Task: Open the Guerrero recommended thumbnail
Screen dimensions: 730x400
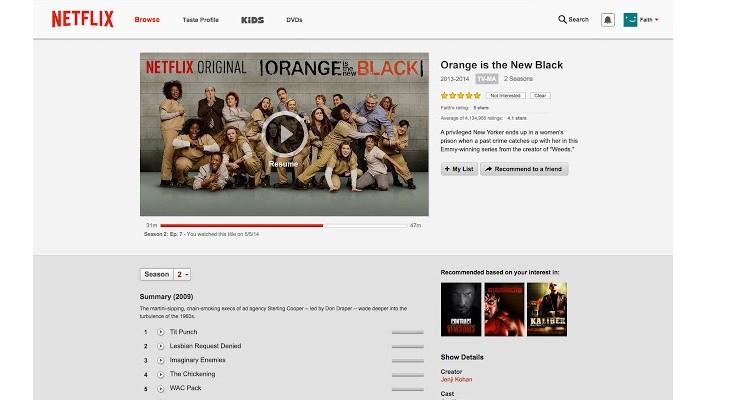Action: coord(504,309)
